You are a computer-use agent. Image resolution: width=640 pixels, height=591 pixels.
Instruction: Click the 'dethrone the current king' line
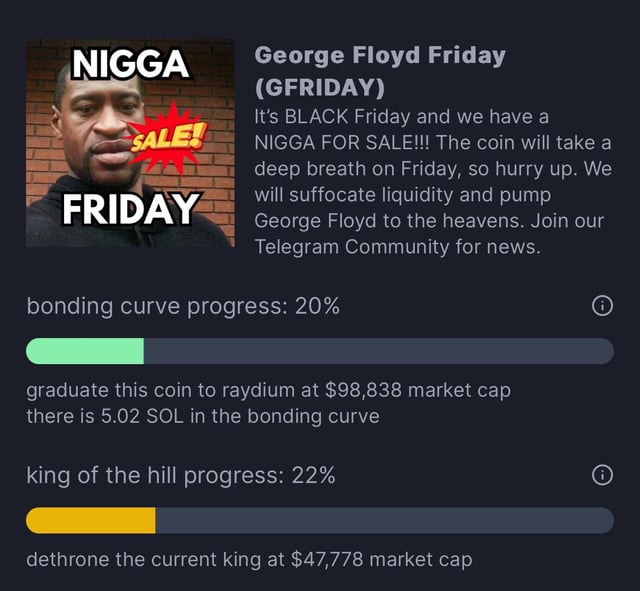[248, 559]
